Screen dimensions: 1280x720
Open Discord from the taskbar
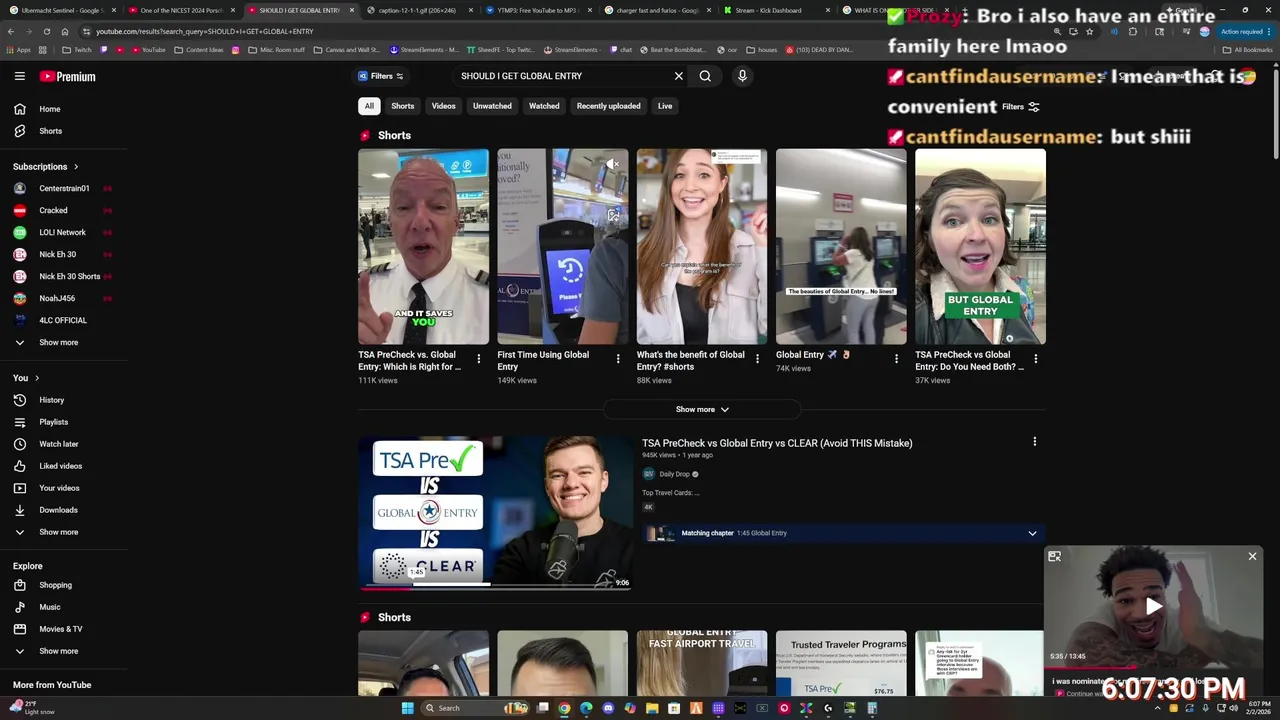(x=608, y=708)
